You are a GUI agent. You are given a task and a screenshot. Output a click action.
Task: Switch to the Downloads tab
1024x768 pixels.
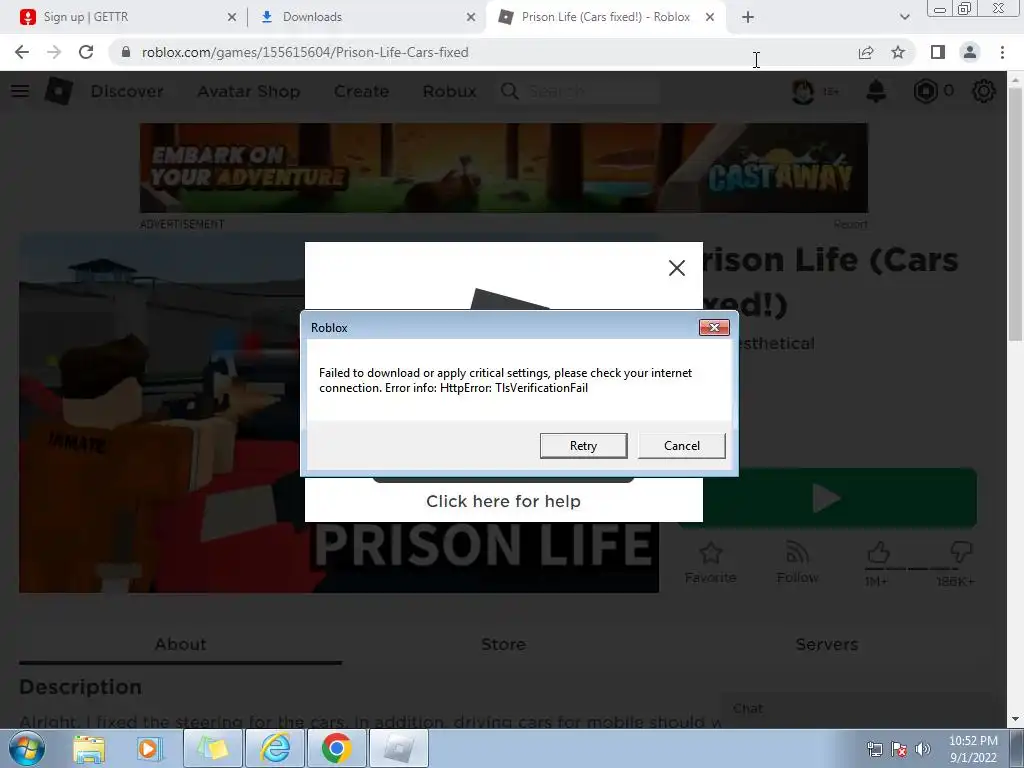[x=366, y=17]
